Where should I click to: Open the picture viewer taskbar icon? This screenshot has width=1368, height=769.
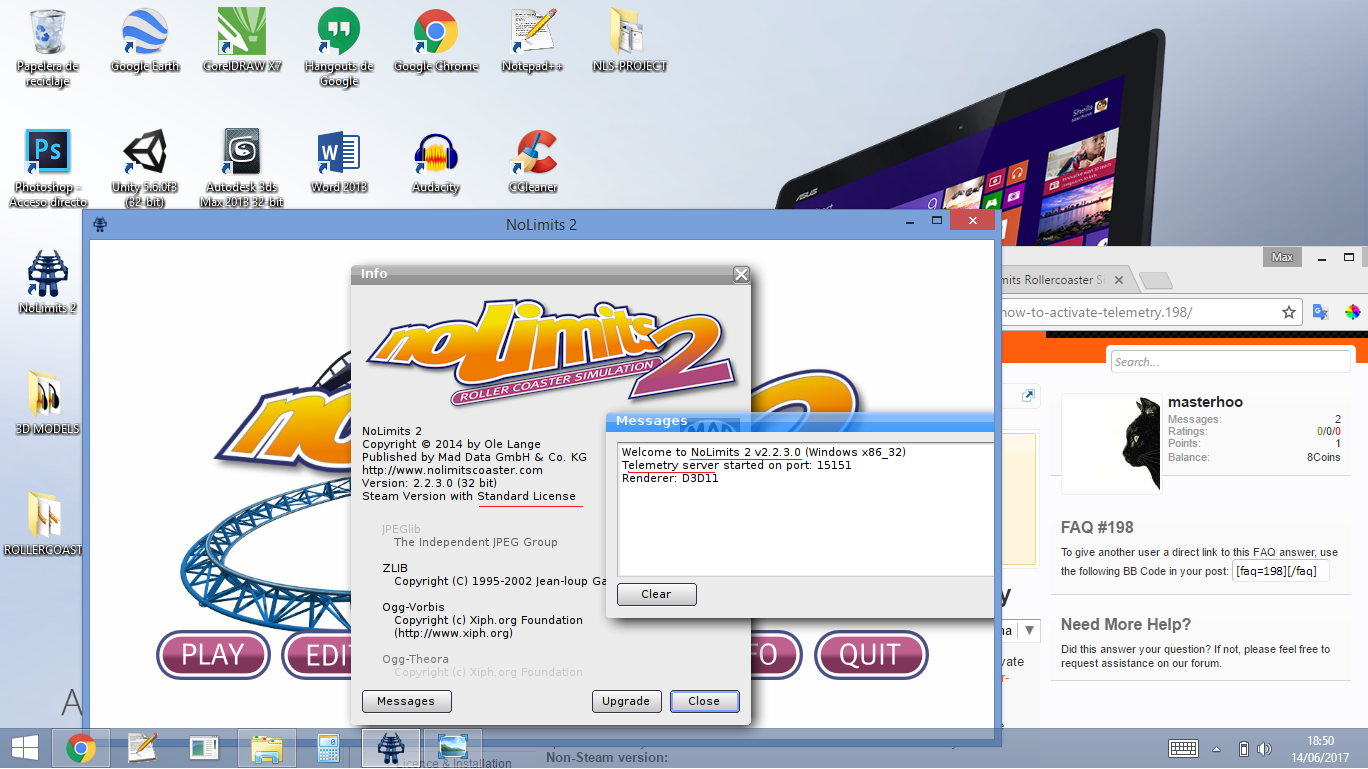coord(453,748)
